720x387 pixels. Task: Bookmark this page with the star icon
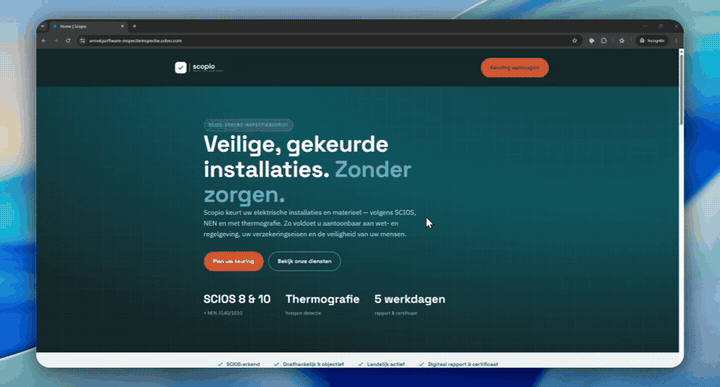[574, 41]
